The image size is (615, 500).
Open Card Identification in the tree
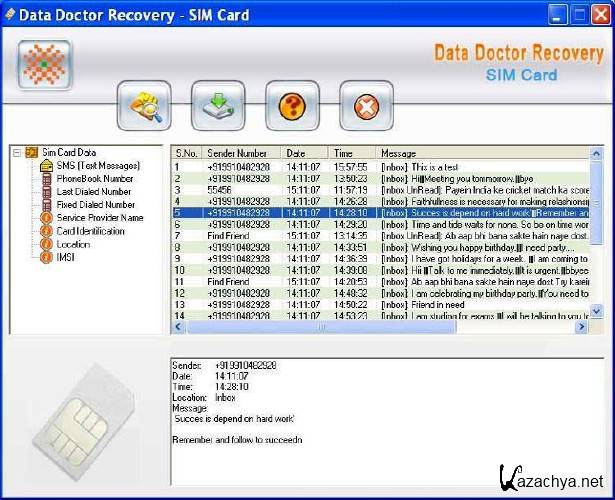point(90,231)
